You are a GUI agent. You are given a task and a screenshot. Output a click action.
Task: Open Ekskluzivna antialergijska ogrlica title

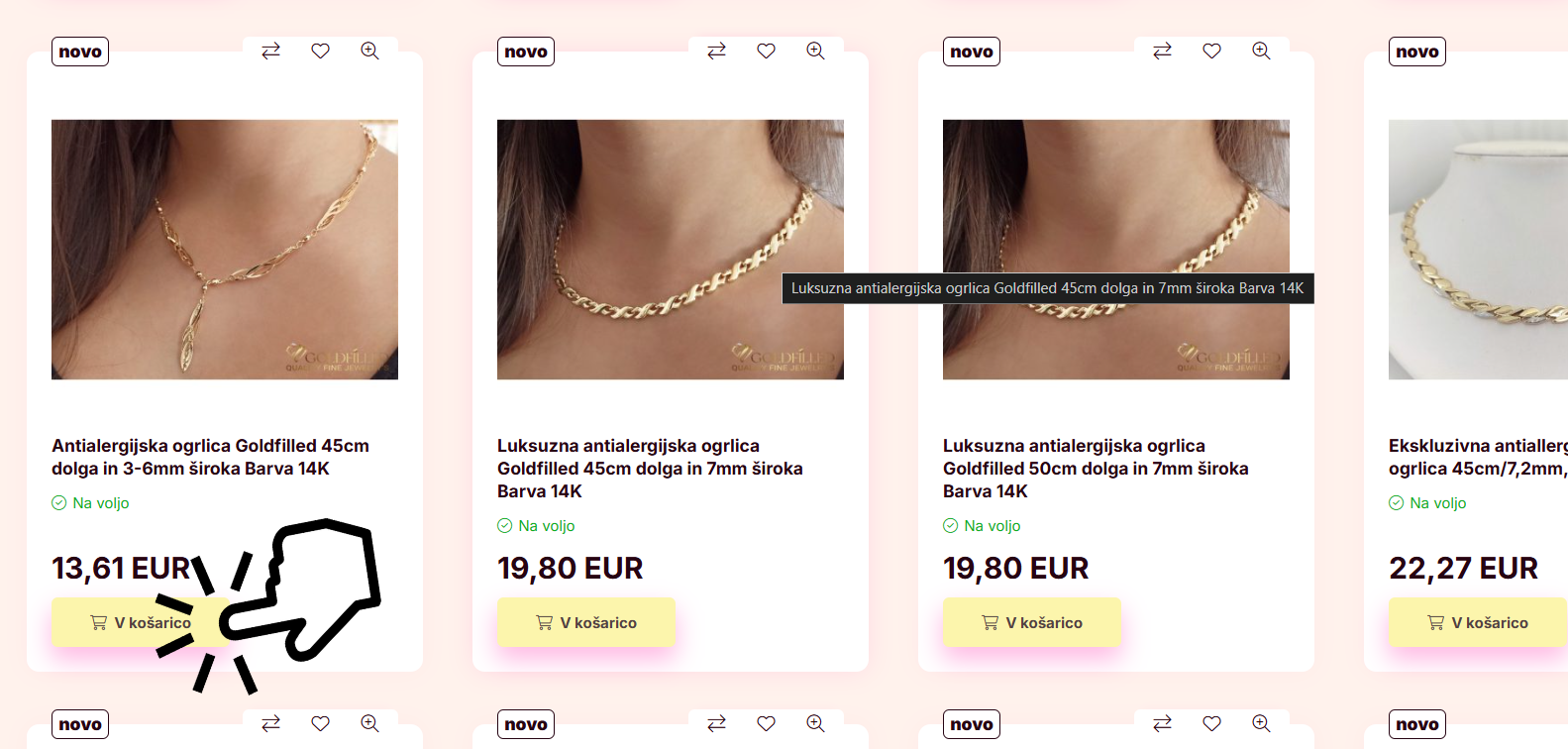[1478, 457]
